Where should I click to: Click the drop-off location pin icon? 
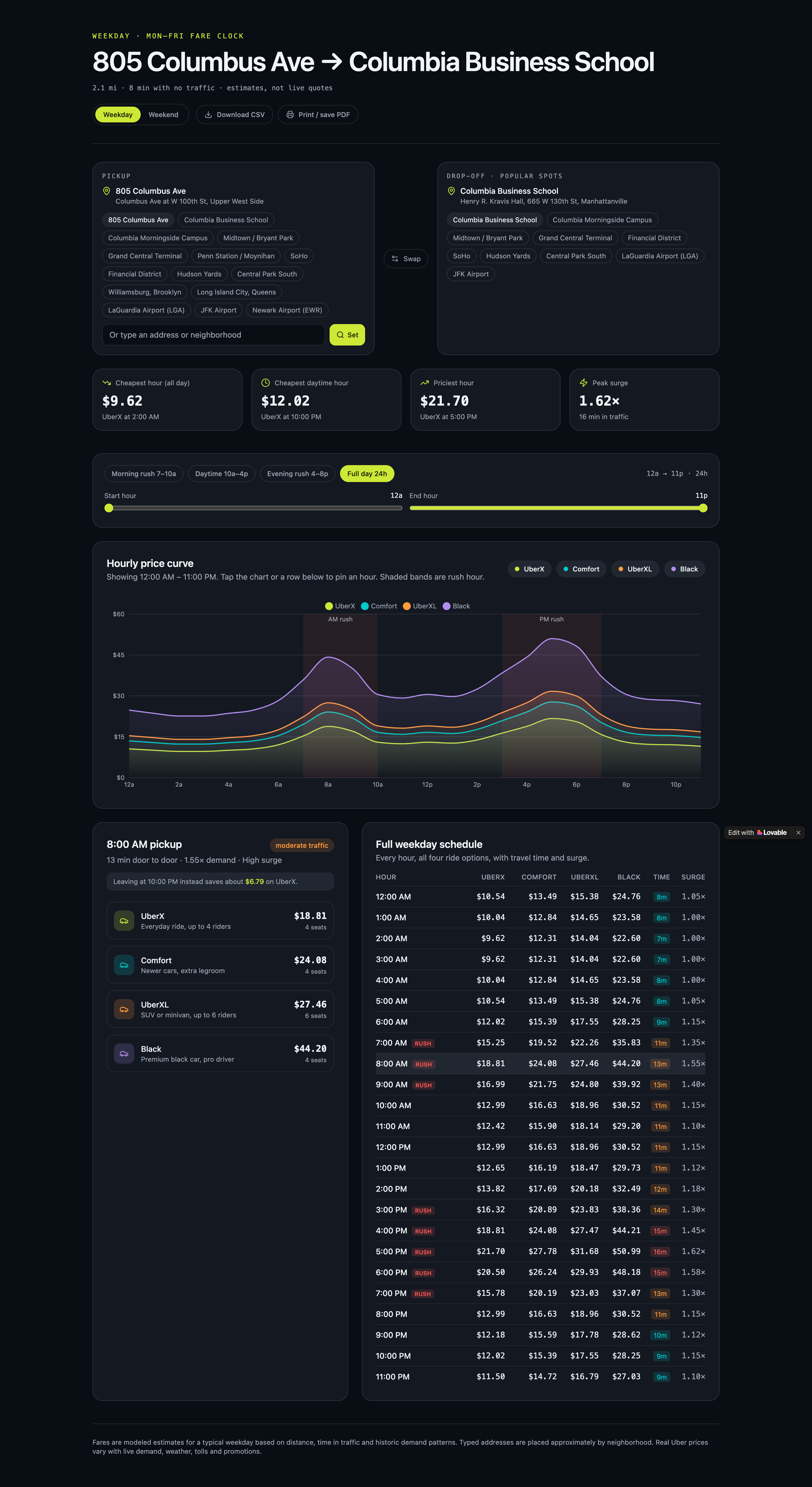tap(451, 191)
